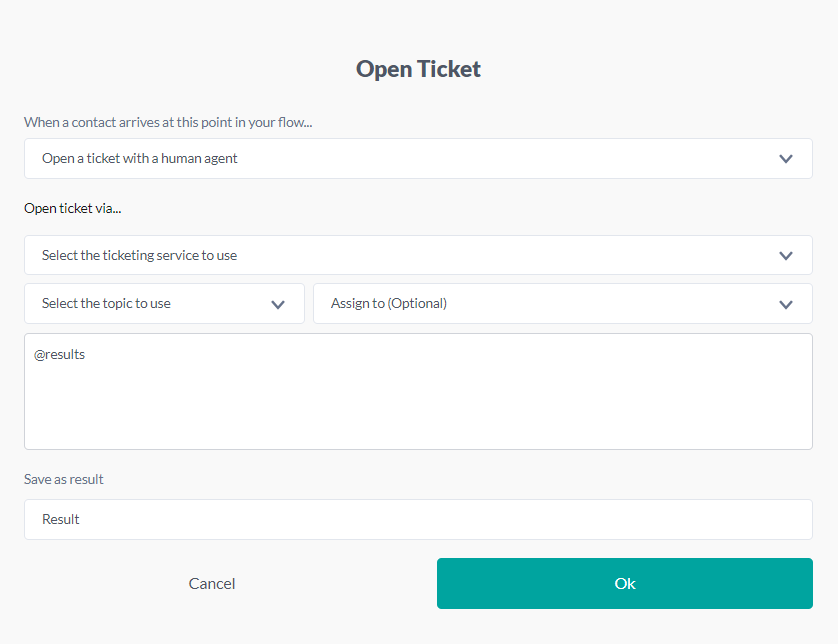The image size is (838, 644).
Task: Click the empty bottom area of the ticket body box
Action: click(418, 430)
